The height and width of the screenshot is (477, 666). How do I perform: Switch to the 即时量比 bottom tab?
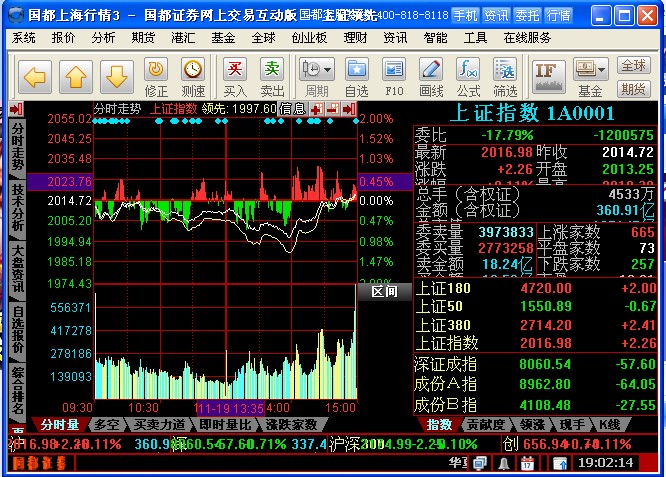(x=226, y=424)
